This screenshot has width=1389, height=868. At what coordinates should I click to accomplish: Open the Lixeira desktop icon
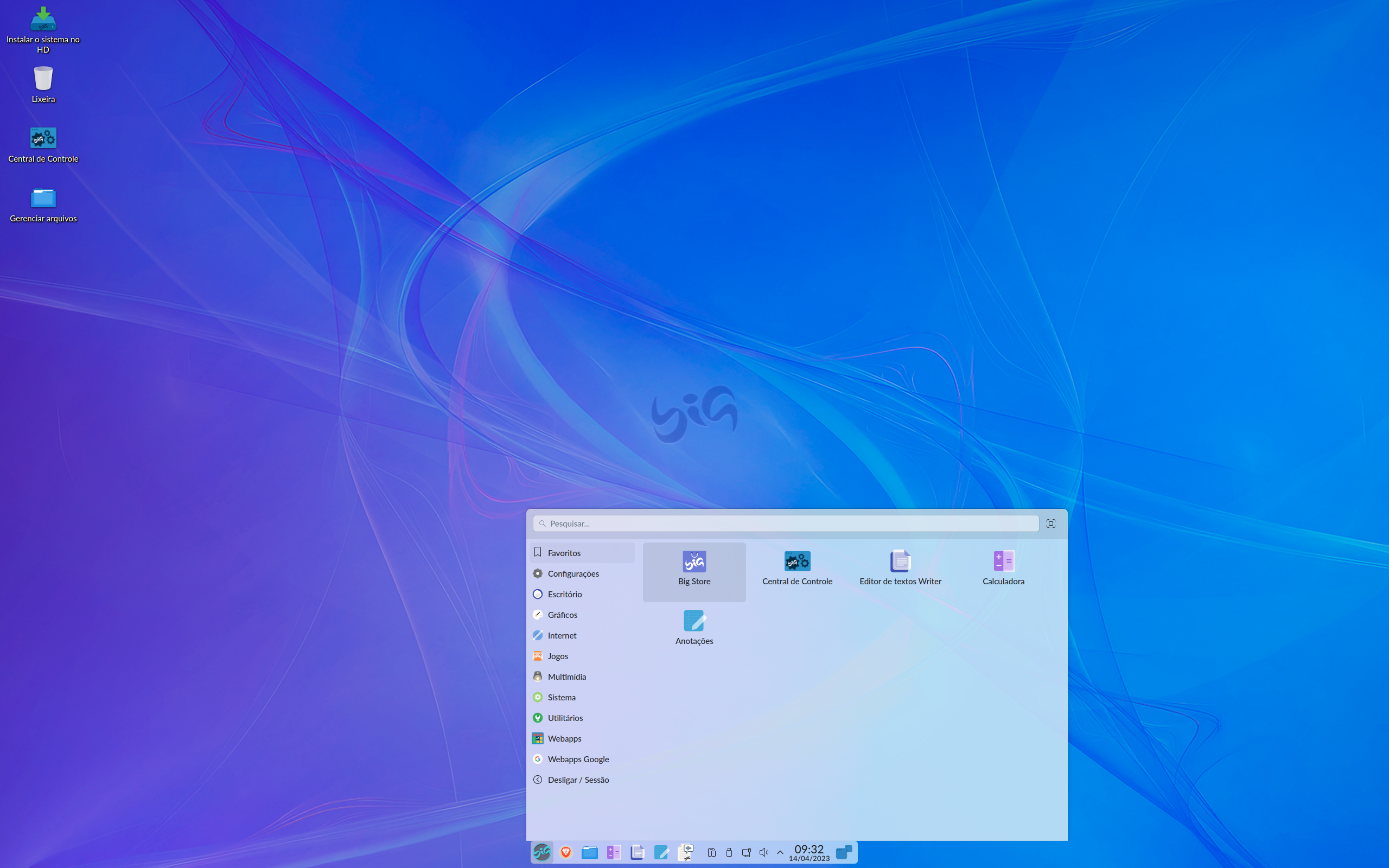click(43, 85)
